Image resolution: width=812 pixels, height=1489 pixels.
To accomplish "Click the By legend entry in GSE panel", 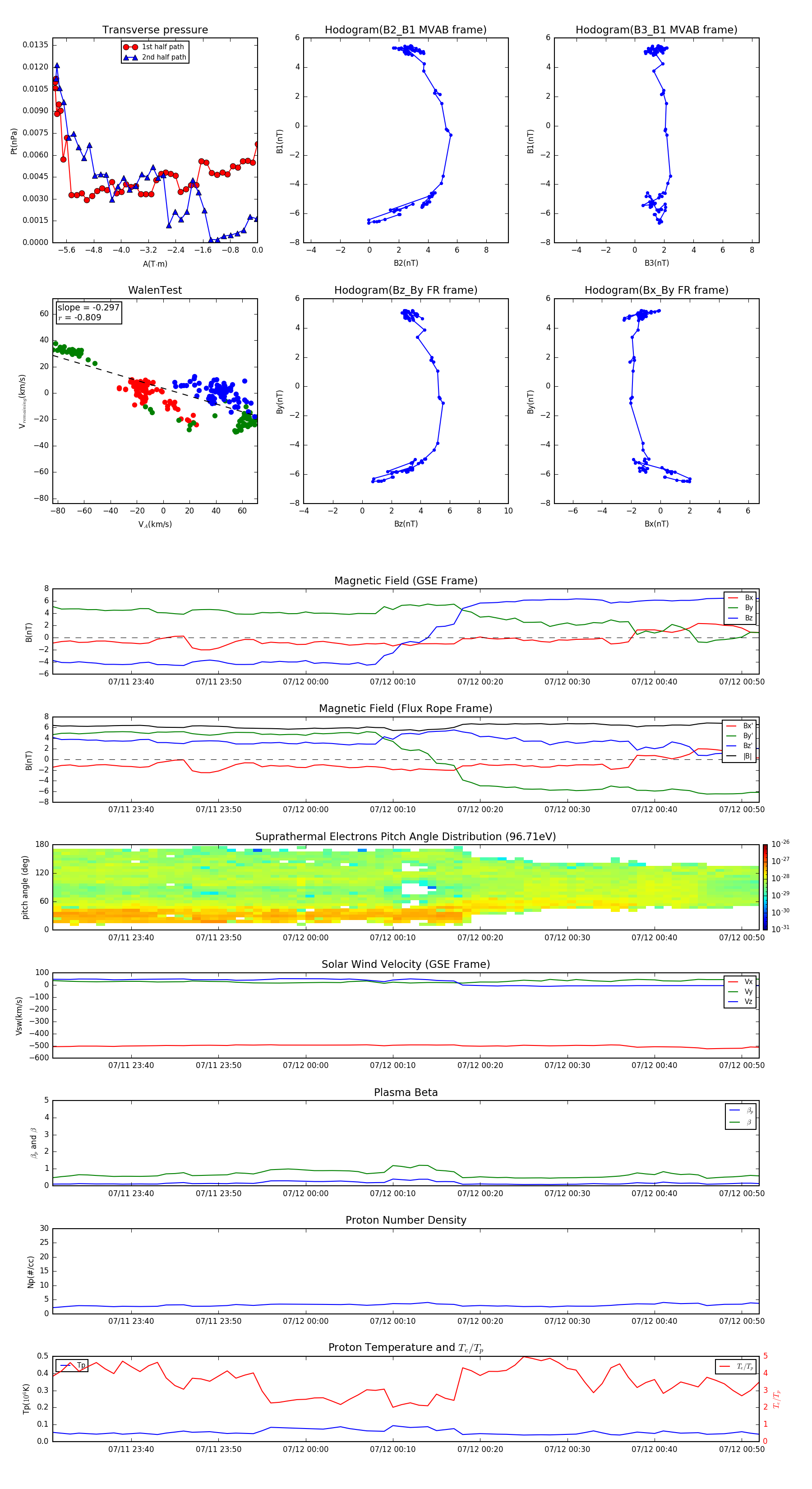I will (740, 607).
